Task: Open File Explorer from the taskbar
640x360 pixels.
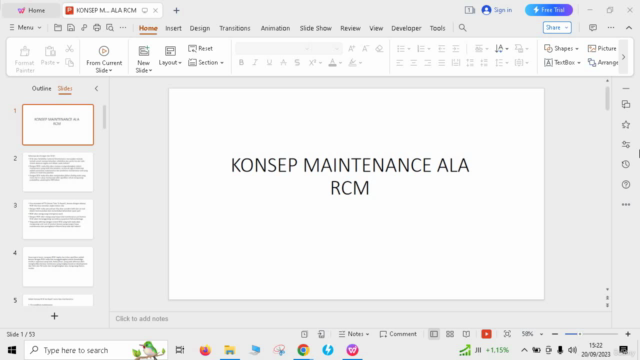Action: 229,350
